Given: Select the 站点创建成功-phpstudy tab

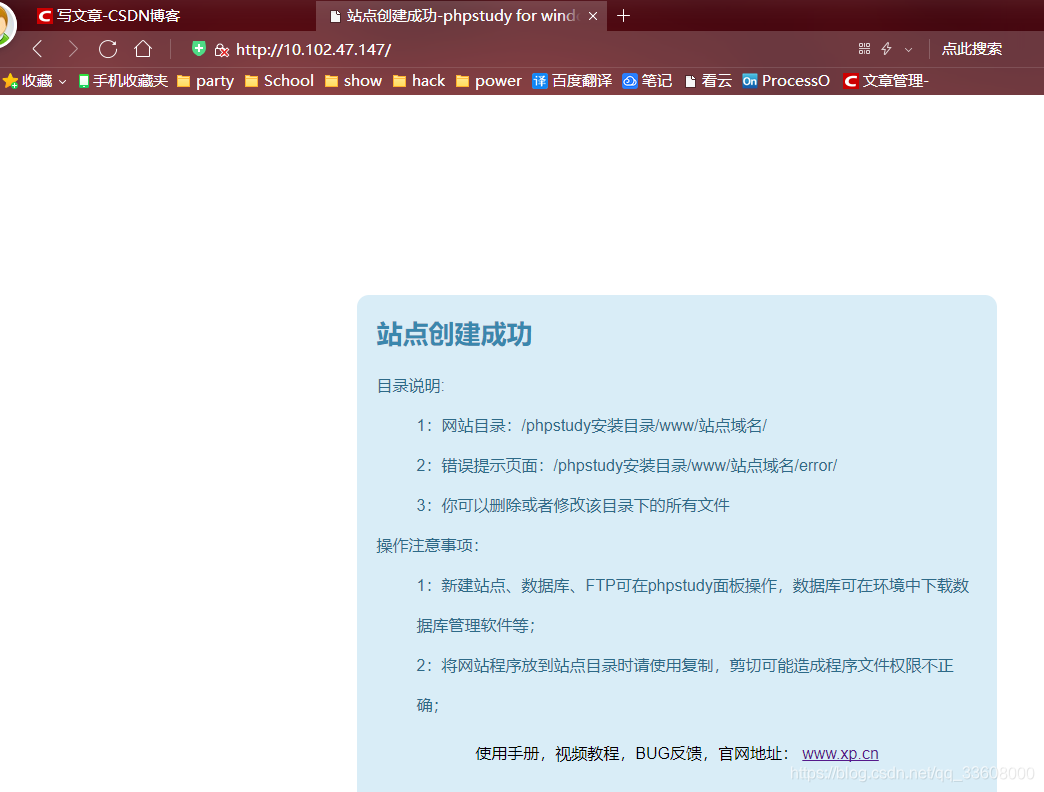Looking at the screenshot, I should (461, 15).
